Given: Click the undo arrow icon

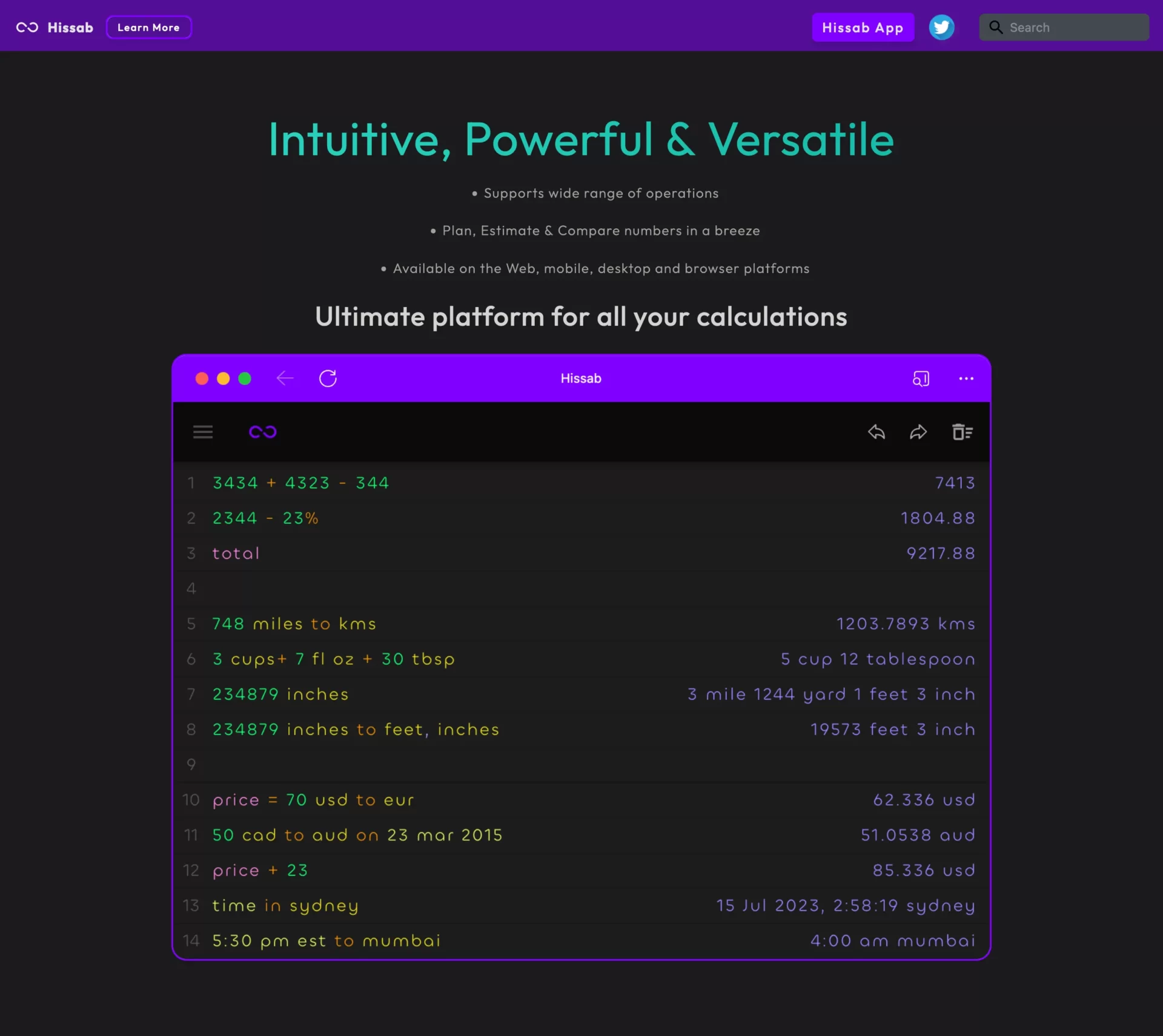Looking at the screenshot, I should click(876, 432).
